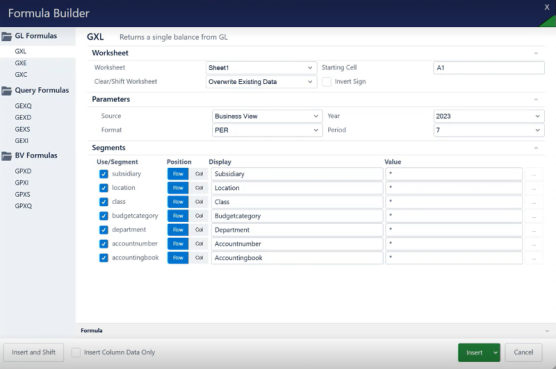Enable Insert Column Data Only checkbox

point(76,352)
